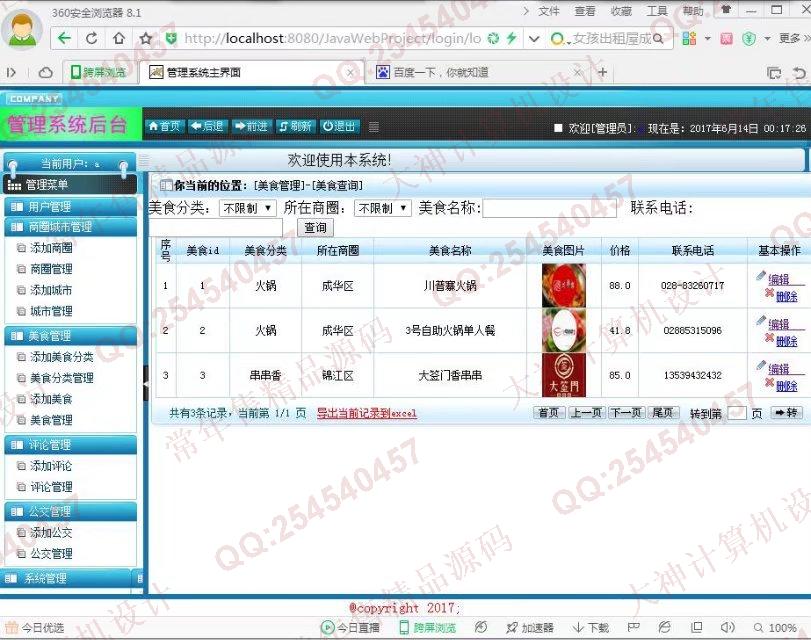Collapse 评论管理 sidebar section

click(70, 445)
